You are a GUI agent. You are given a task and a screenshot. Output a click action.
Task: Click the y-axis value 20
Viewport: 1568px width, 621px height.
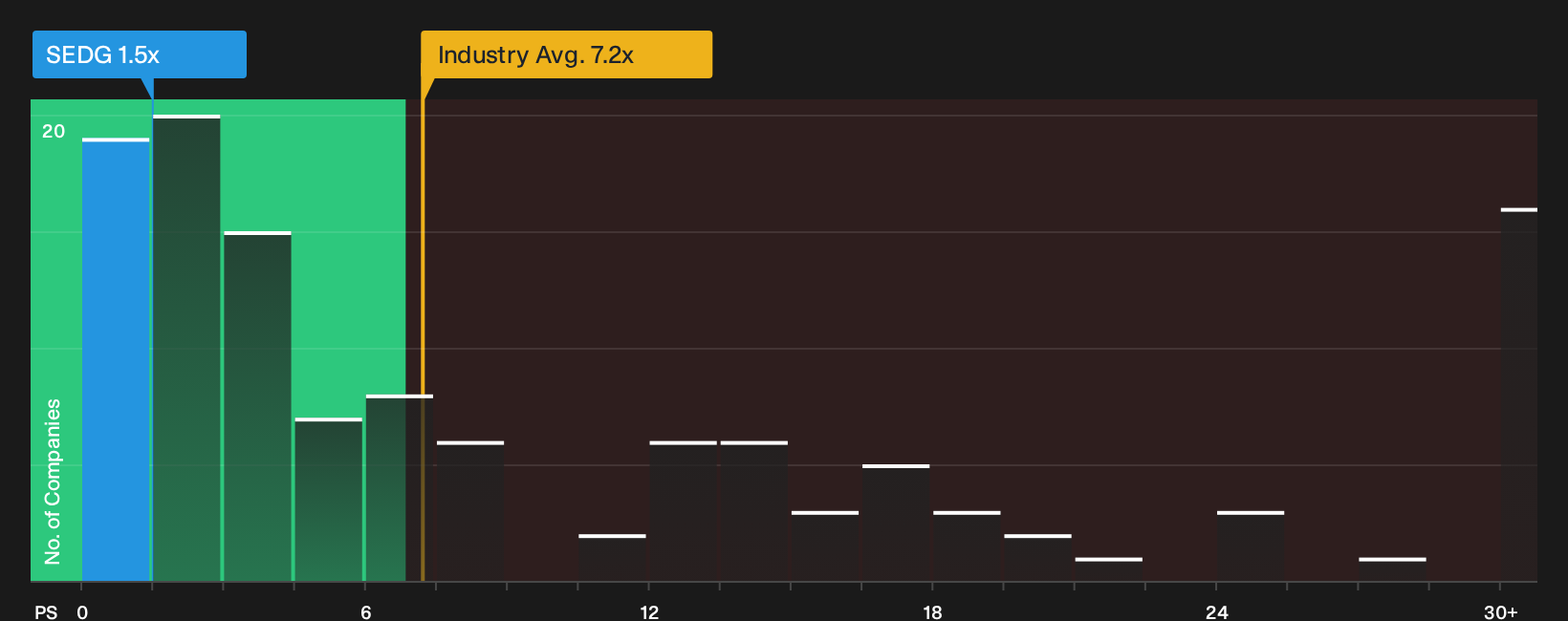(54, 131)
